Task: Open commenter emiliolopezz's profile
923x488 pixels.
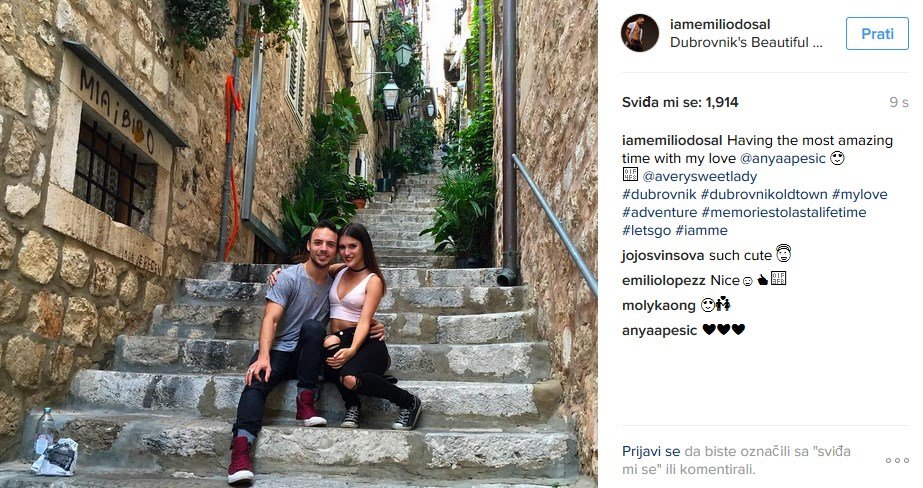Action: click(663, 281)
